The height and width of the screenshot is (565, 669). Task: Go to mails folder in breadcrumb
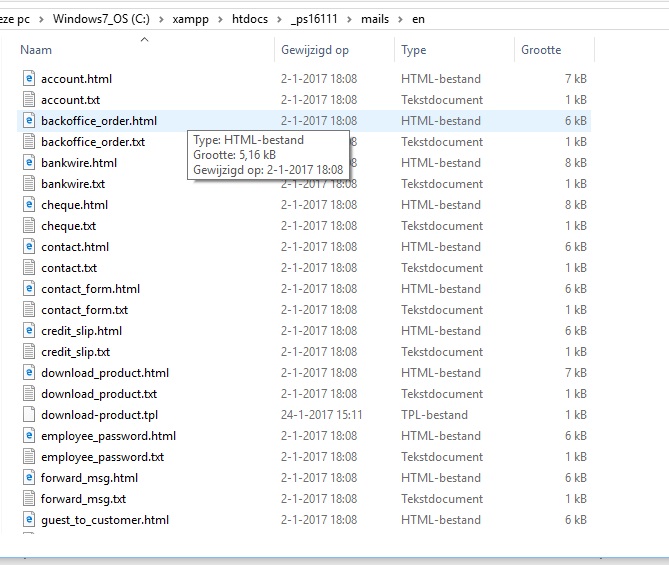[375, 19]
